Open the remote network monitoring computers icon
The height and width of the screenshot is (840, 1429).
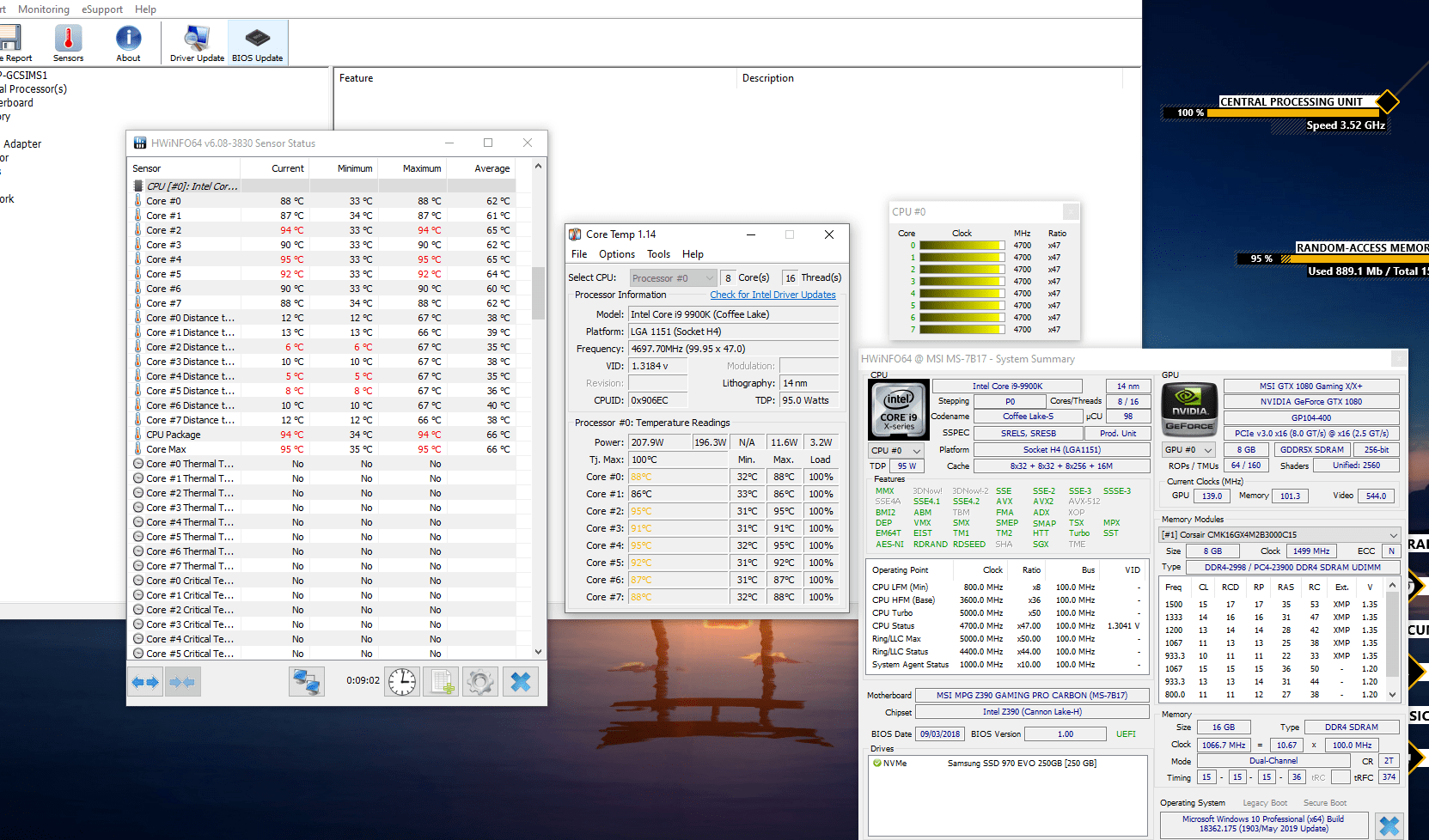coord(307,682)
